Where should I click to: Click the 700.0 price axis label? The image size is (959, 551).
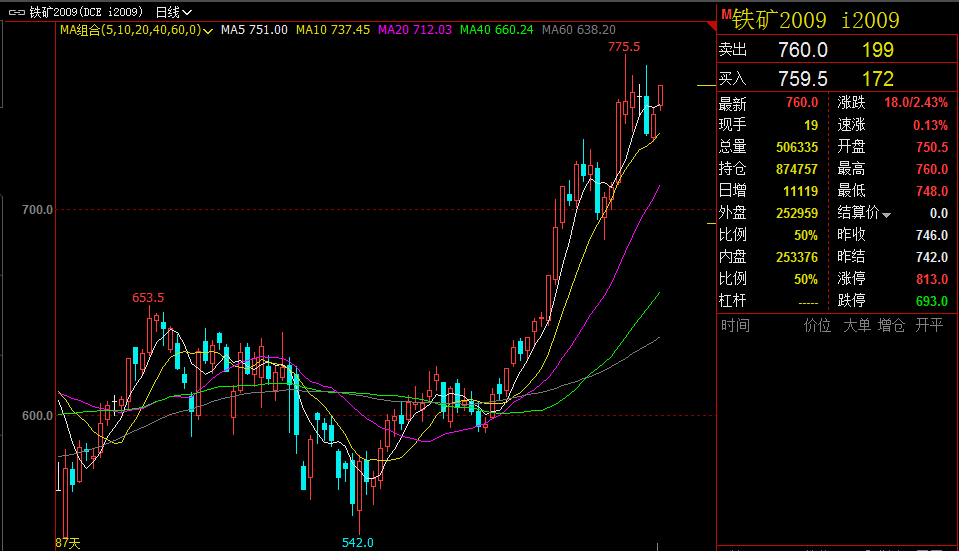(37, 210)
